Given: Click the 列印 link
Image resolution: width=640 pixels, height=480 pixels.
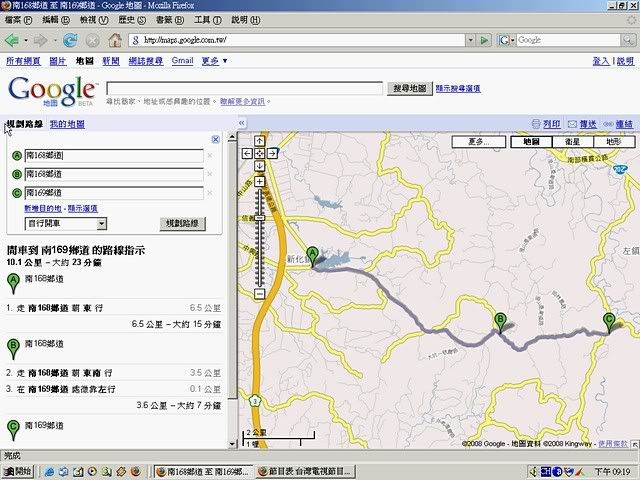Looking at the screenshot, I should (551, 124).
